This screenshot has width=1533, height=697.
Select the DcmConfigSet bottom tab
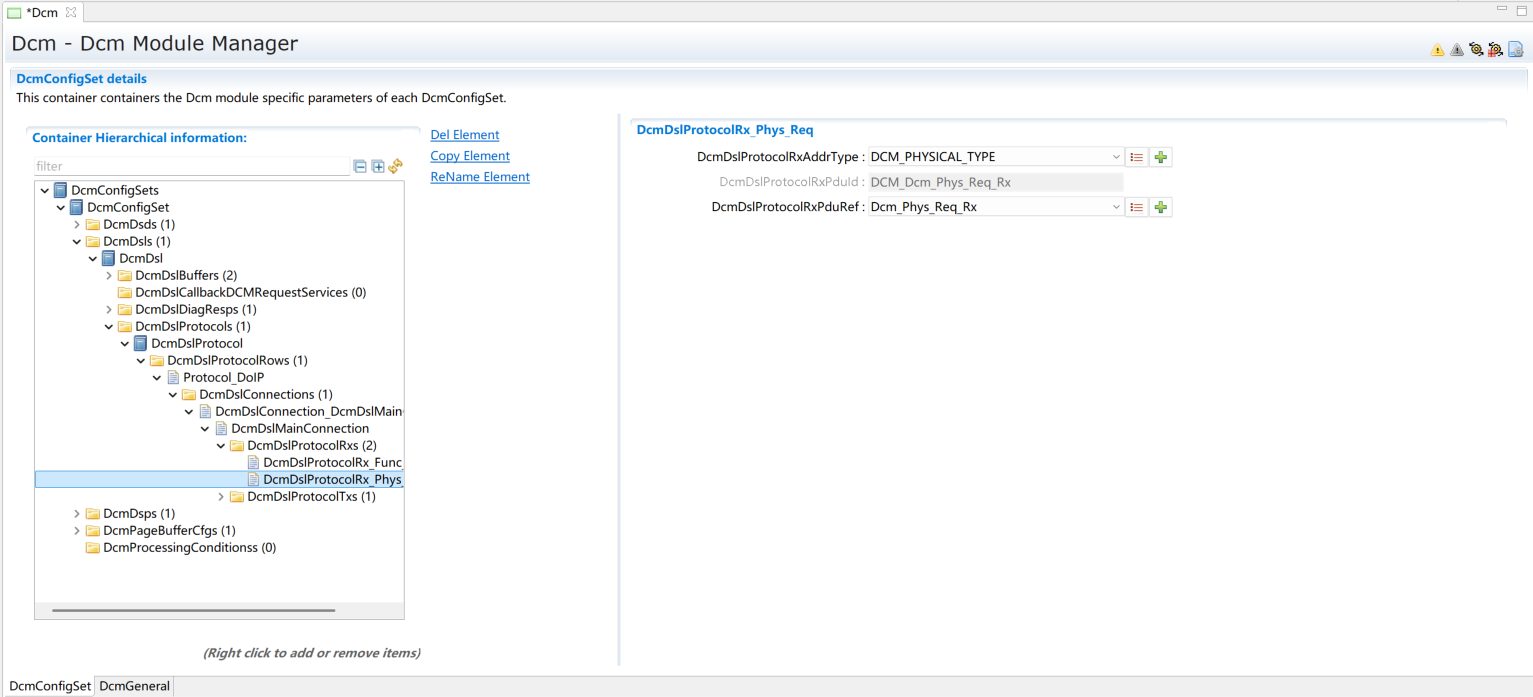[x=49, y=686]
